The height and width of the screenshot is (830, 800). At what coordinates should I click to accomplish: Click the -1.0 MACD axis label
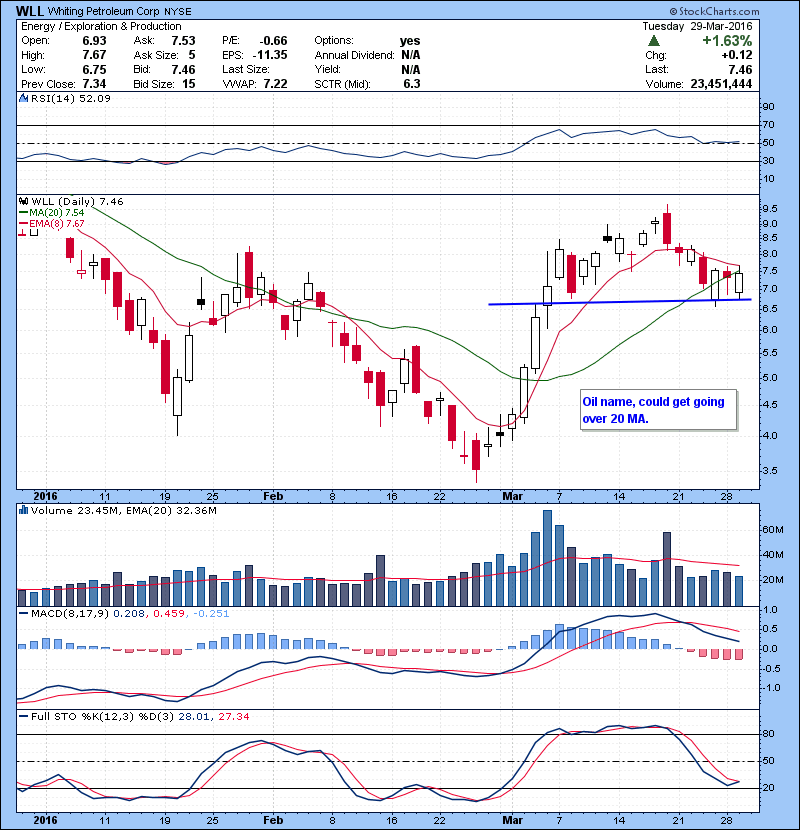[x=771, y=688]
